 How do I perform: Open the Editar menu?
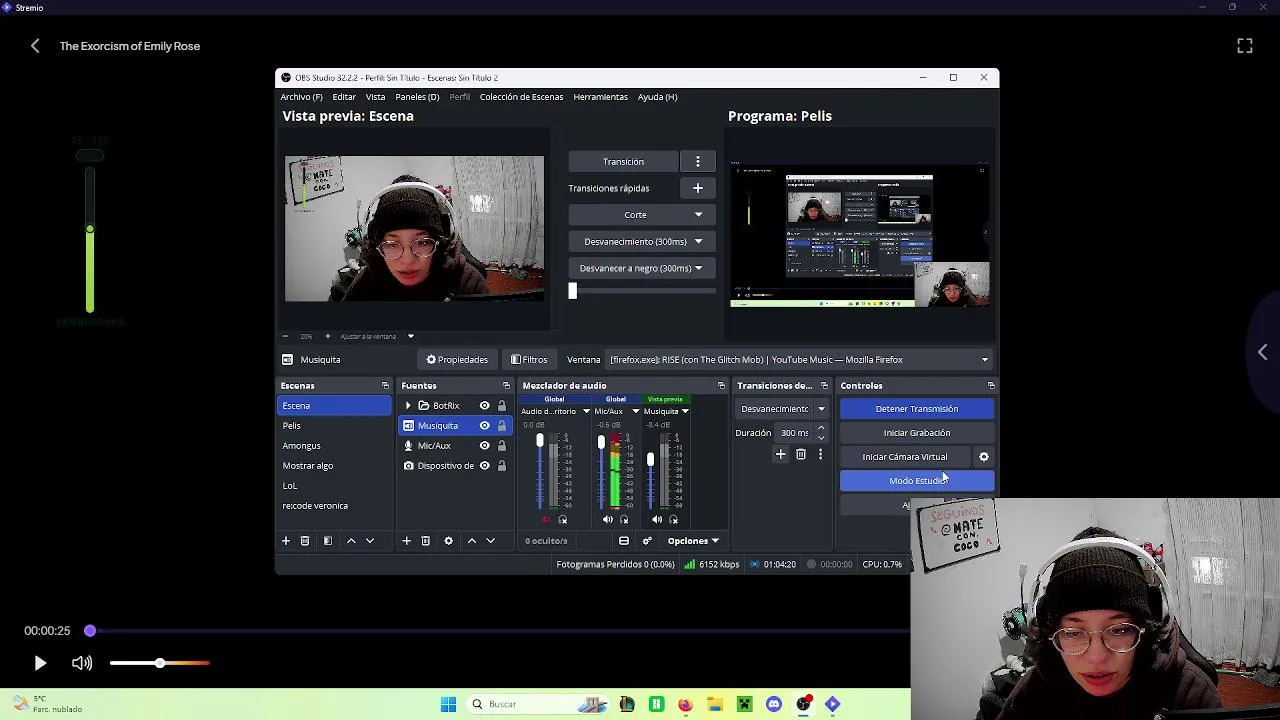344,97
